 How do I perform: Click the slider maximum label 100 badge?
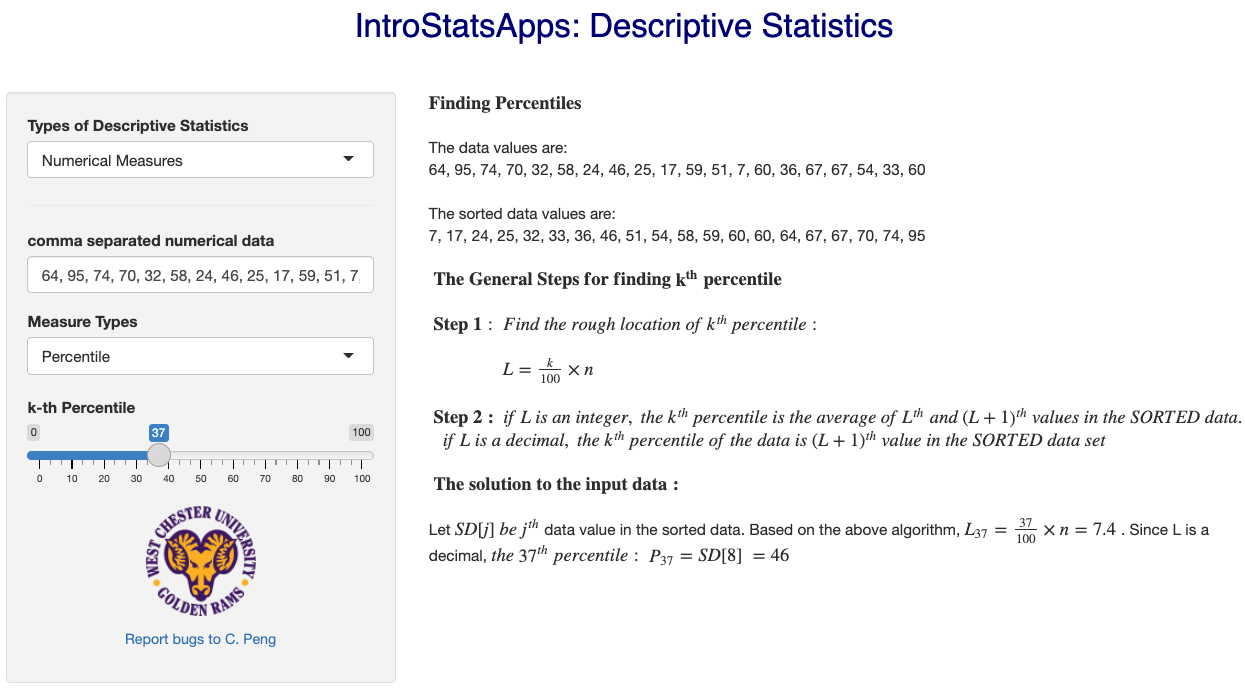click(361, 432)
